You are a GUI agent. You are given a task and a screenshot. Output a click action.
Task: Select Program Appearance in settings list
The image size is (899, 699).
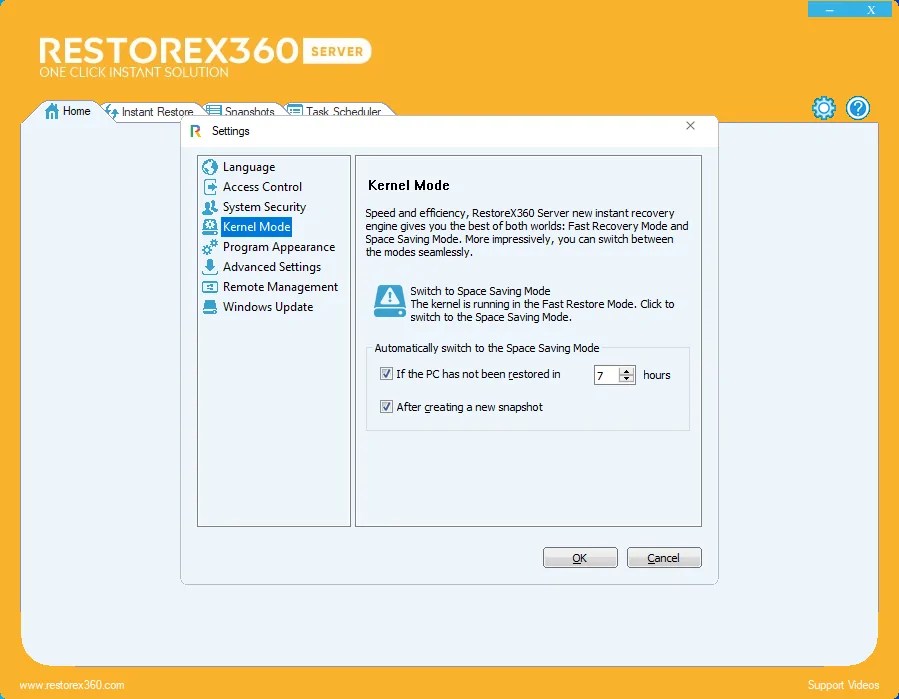click(279, 247)
